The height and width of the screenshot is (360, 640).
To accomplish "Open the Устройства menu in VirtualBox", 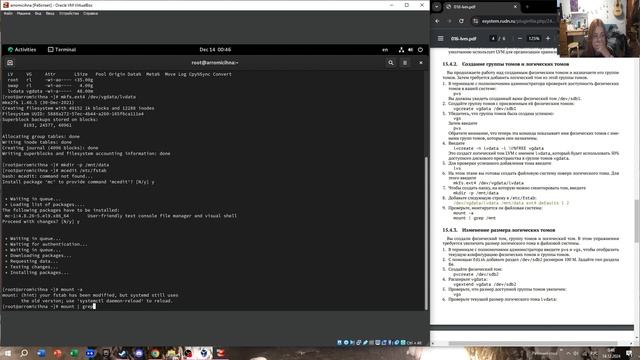I will point(69,13).
